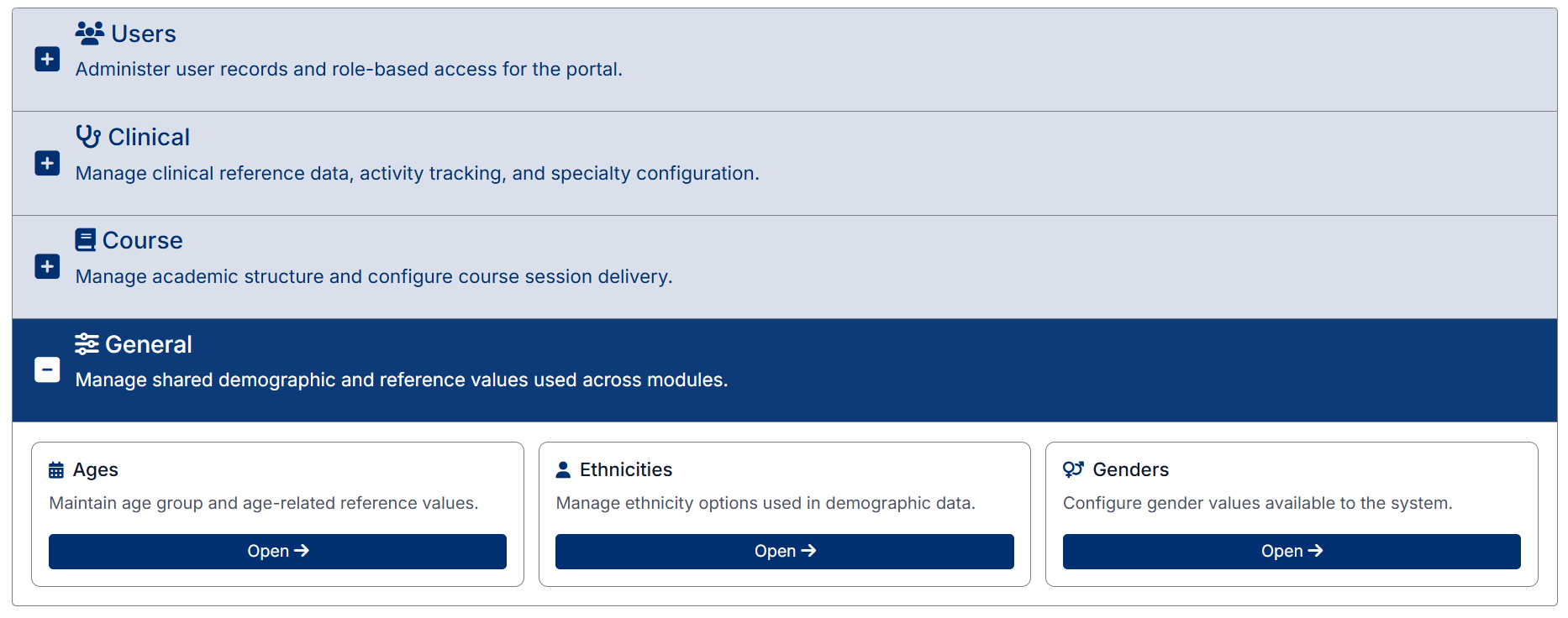Click the General section description text
Image resolution: width=1568 pixels, height=618 pixels.
click(x=402, y=380)
